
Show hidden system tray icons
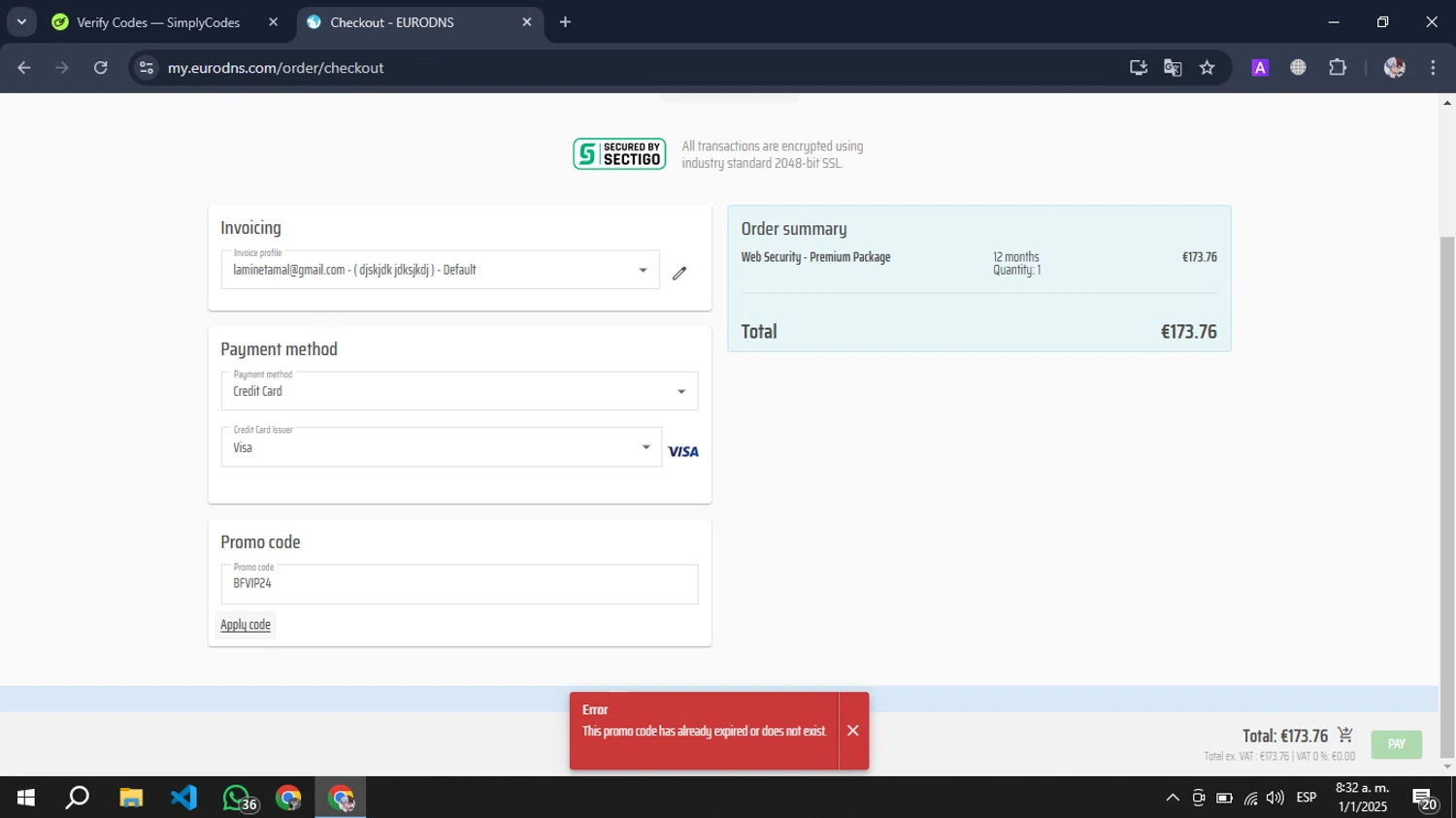[x=1173, y=798]
